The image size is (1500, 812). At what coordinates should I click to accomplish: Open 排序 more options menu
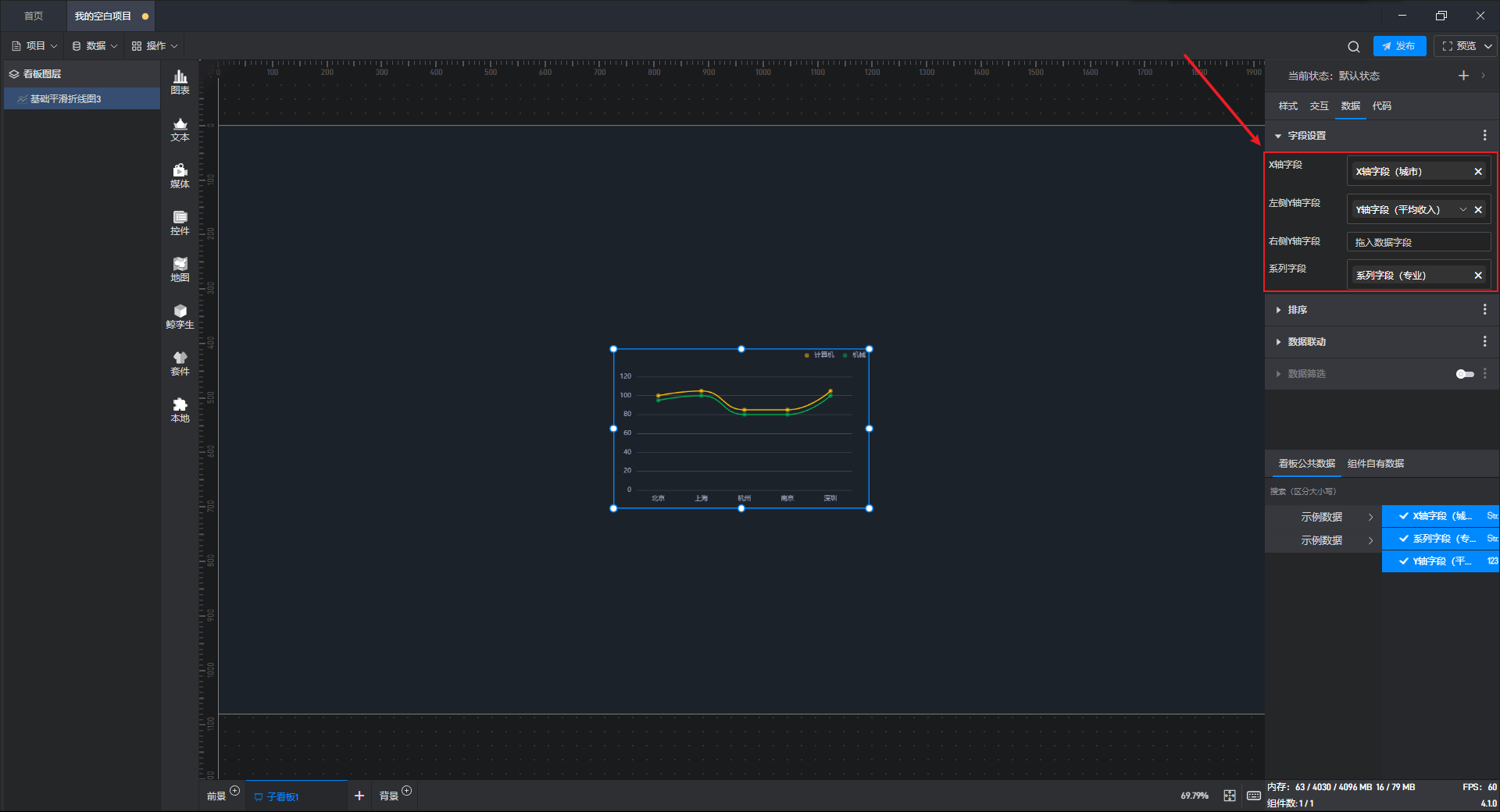[1484, 310]
